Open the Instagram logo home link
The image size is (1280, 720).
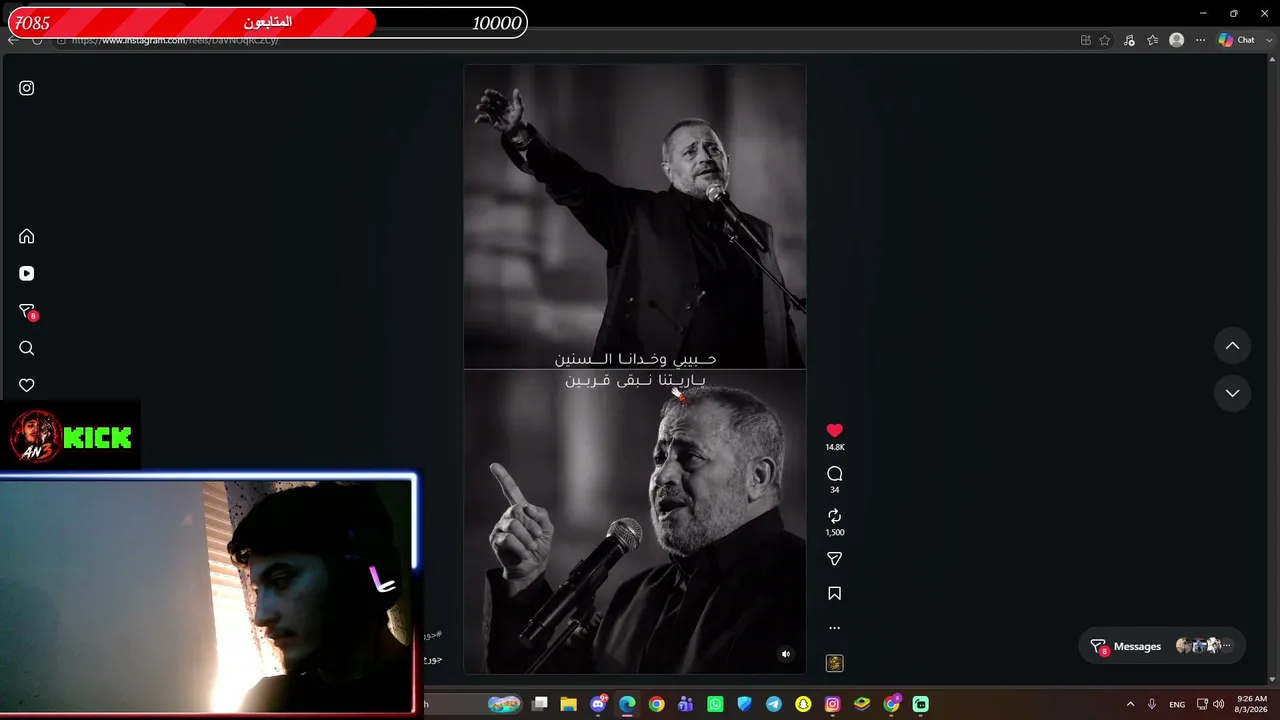27,88
